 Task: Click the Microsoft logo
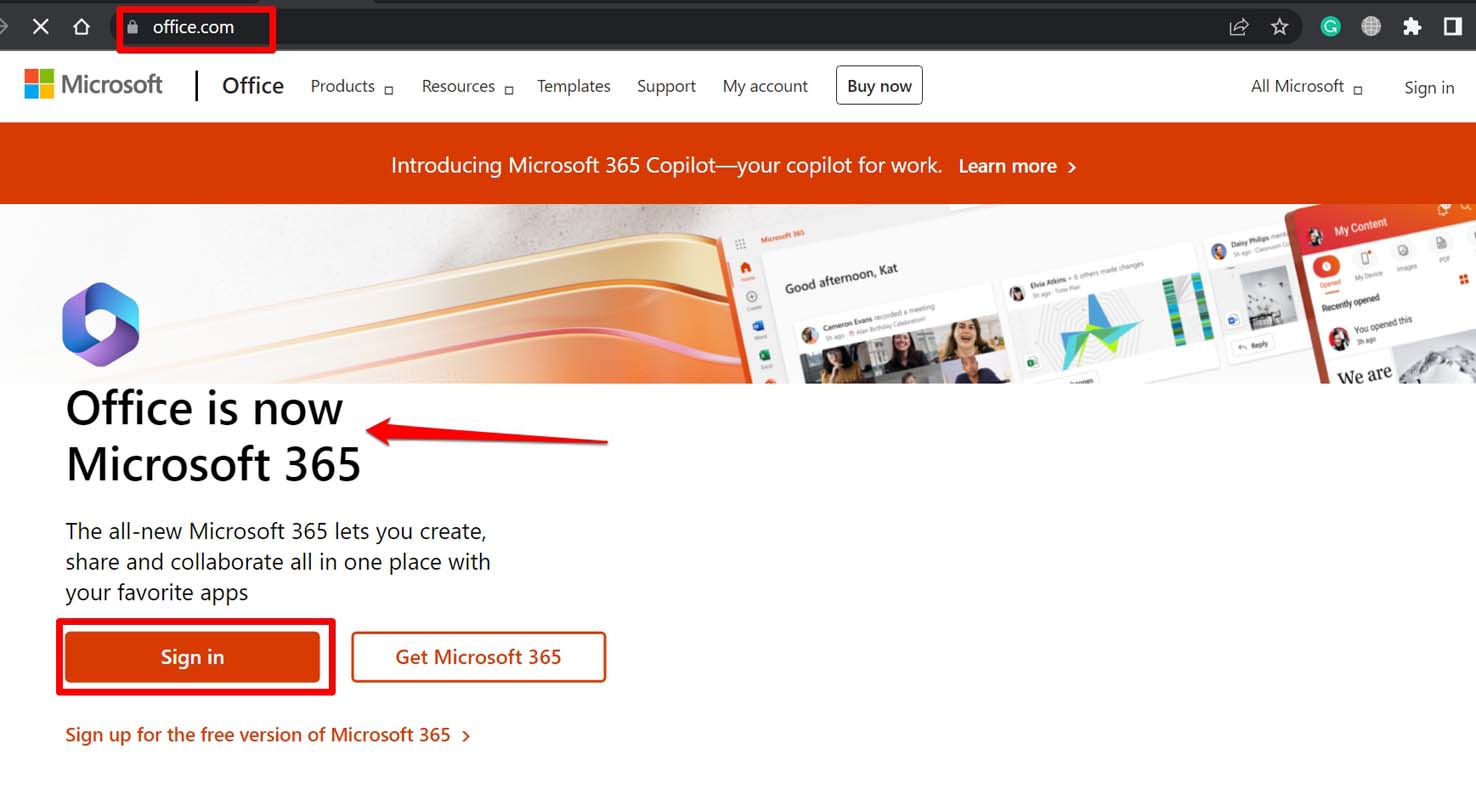(93, 84)
